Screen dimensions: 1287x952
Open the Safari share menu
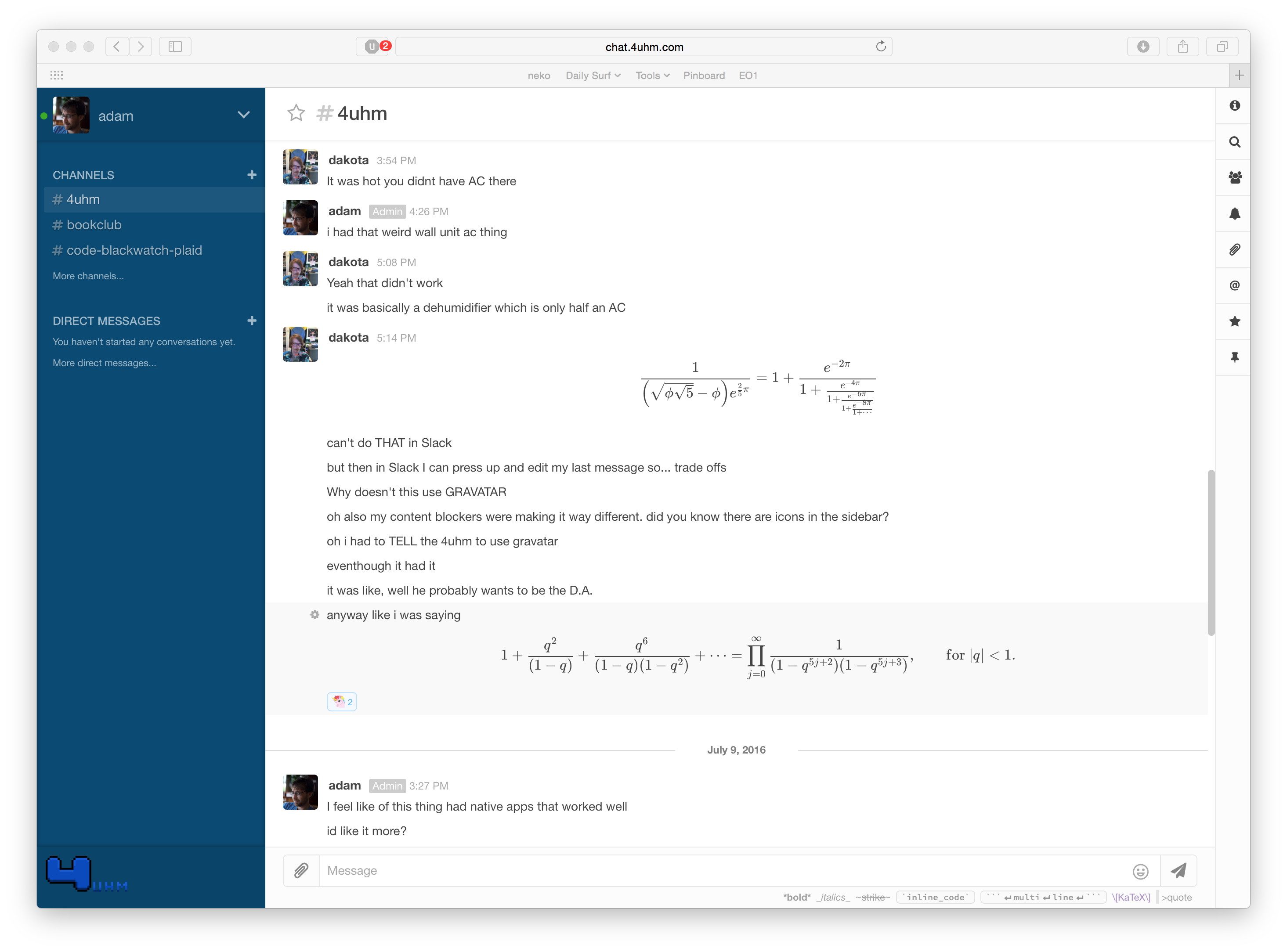pos(1182,47)
